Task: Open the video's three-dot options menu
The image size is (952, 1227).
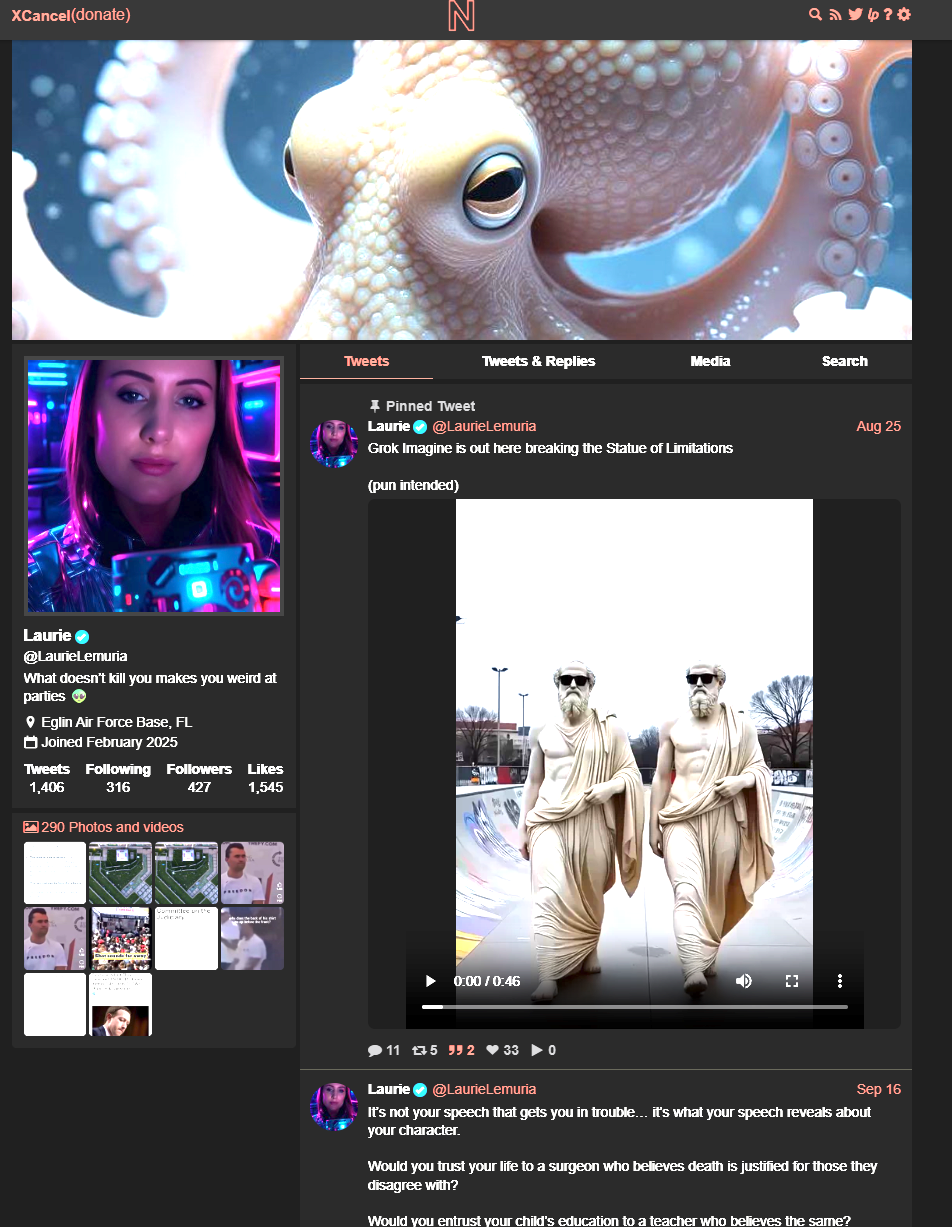Action: pos(840,981)
